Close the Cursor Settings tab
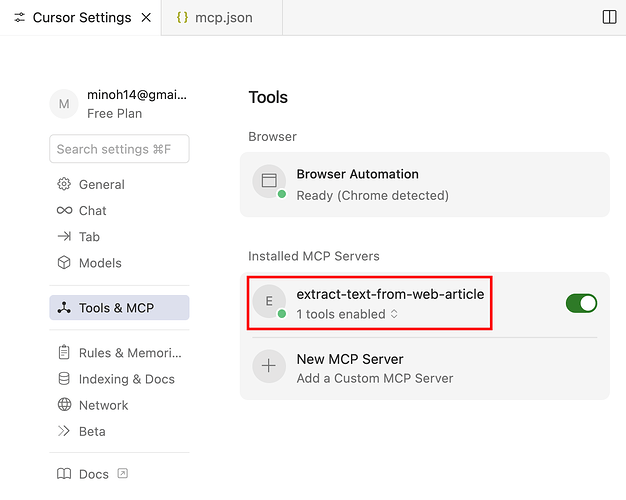This screenshot has height=500, width=626. (x=146, y=17)
